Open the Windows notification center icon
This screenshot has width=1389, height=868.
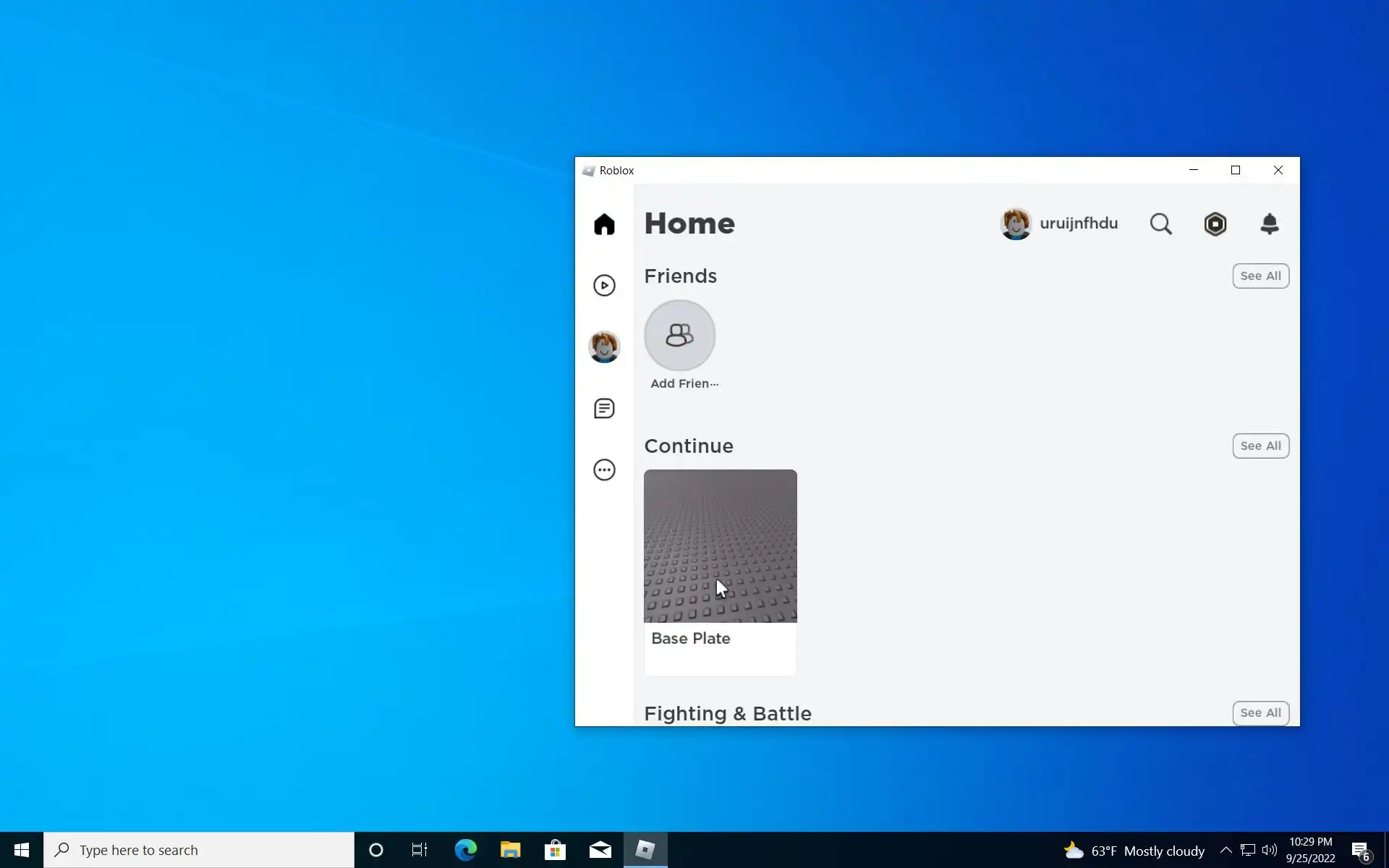point(1360,850)
